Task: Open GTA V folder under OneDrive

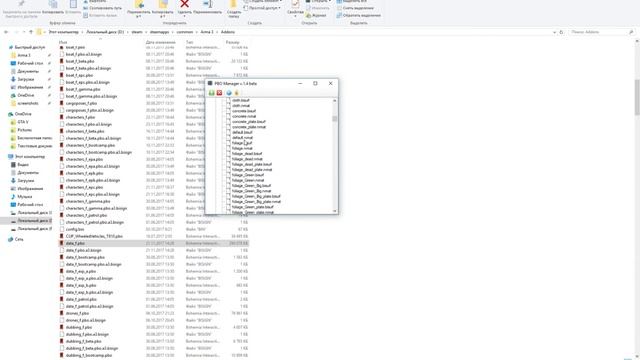Action: 23,122
